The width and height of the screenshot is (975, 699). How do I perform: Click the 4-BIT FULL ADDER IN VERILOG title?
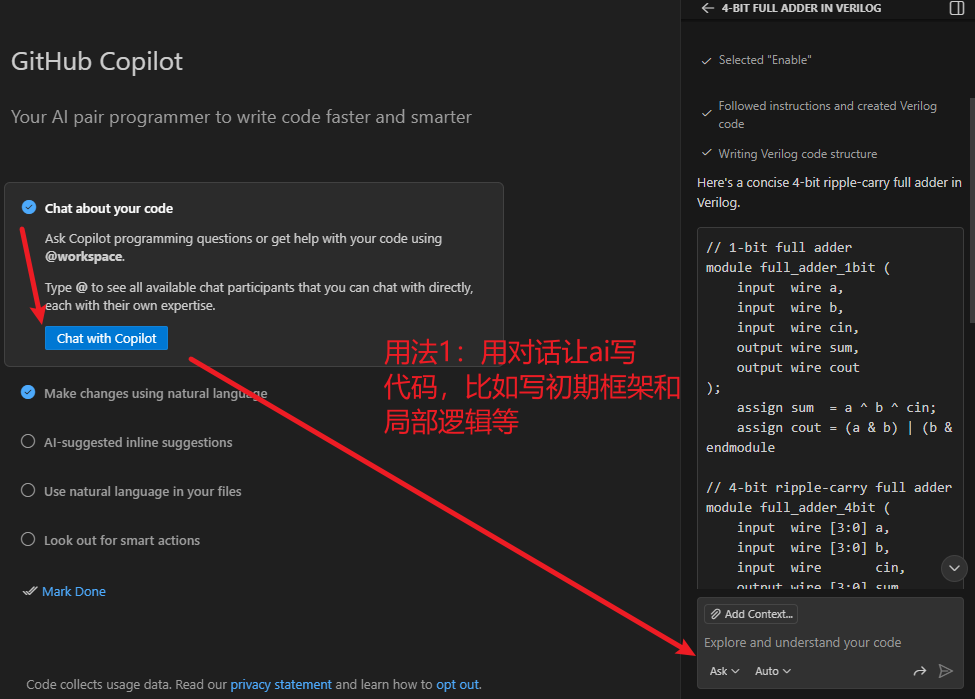tap(801, 8)
